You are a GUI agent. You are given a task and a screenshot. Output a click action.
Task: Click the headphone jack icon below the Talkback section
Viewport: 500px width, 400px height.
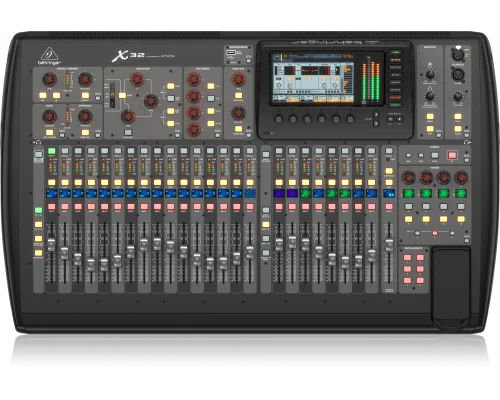(x=467, y=142)
